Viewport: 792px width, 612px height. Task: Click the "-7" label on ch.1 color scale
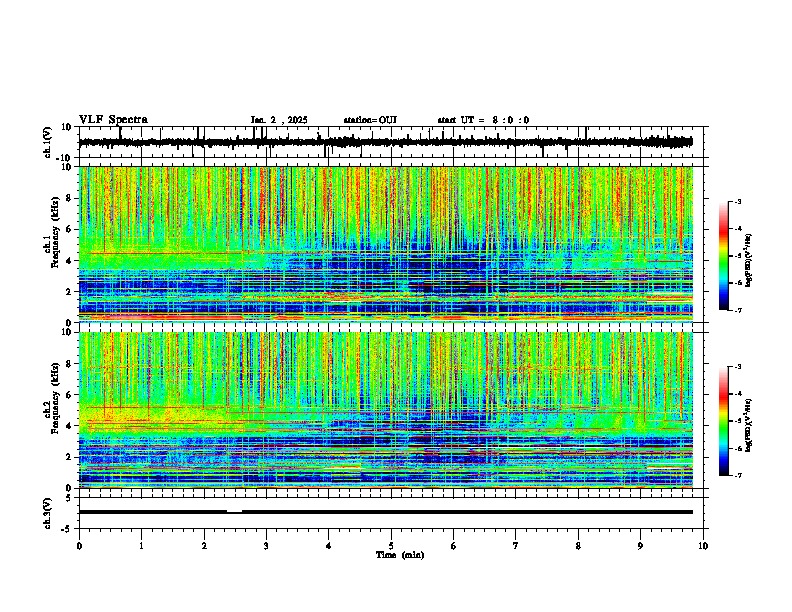(x=738, y=310)
